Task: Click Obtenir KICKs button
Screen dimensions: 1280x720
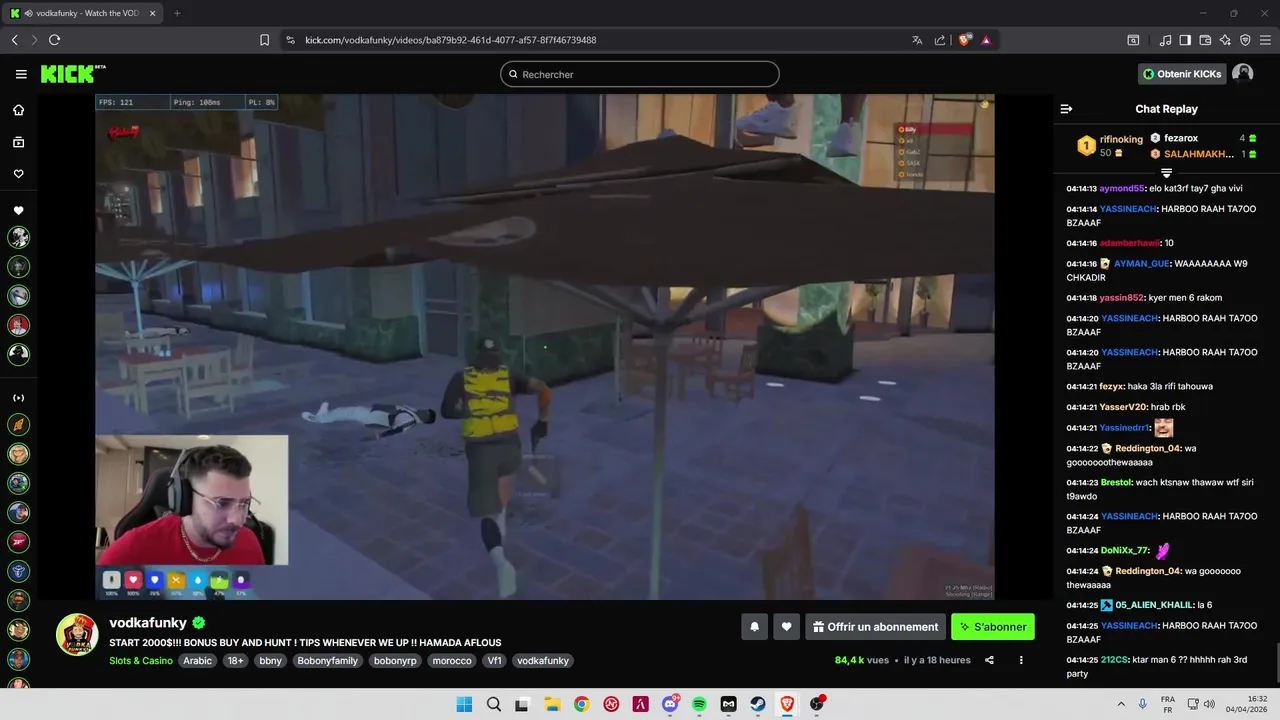Action: click(1182, 74)
